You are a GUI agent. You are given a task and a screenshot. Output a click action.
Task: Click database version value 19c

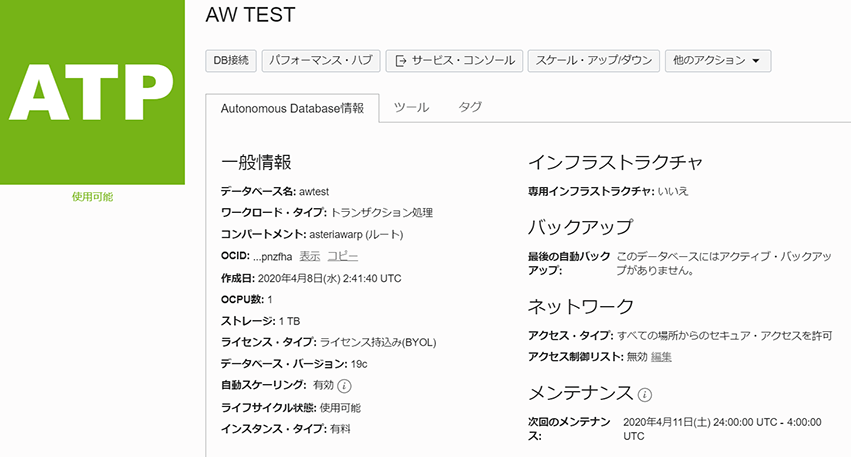click(x=359, y=364)
